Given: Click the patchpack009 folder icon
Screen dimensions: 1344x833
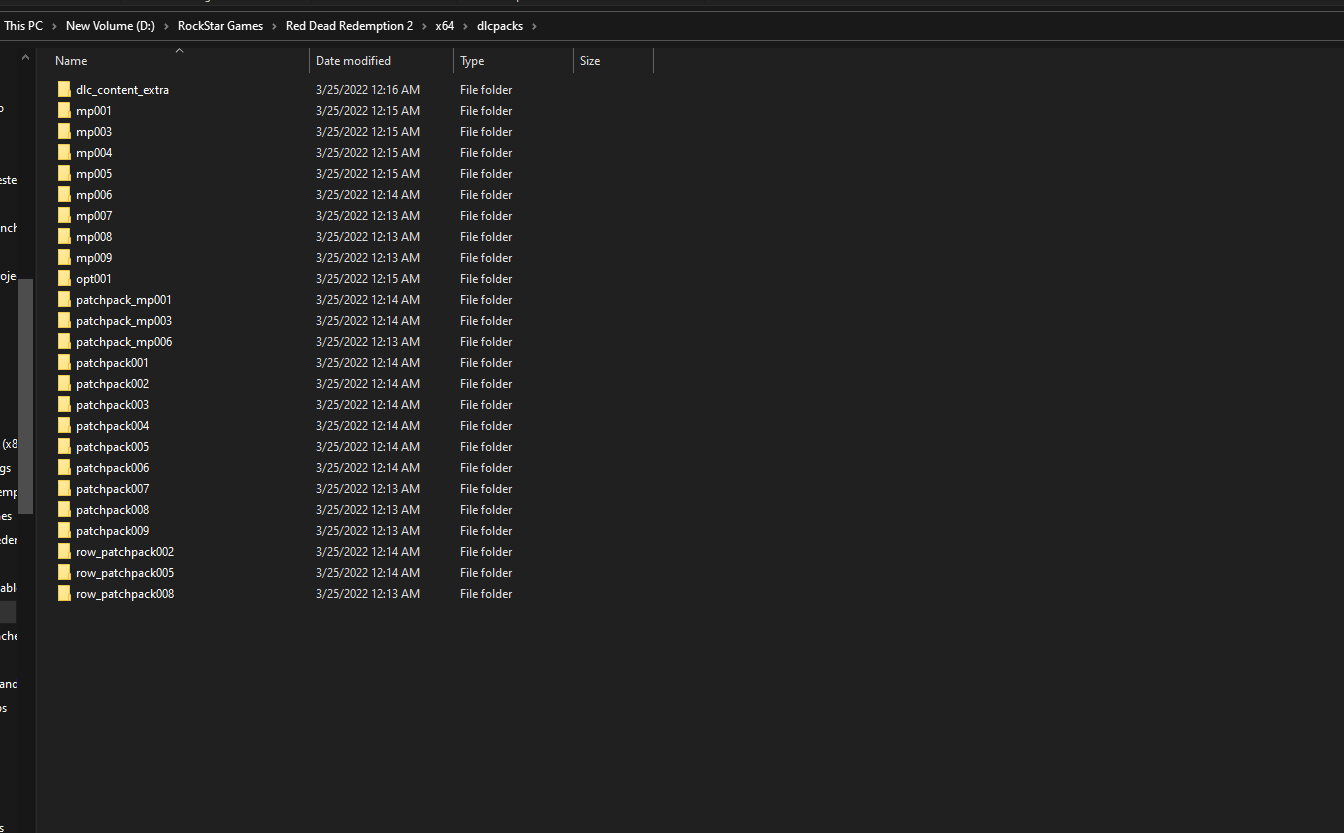Looking at the screenshot, I should (64, 531).
